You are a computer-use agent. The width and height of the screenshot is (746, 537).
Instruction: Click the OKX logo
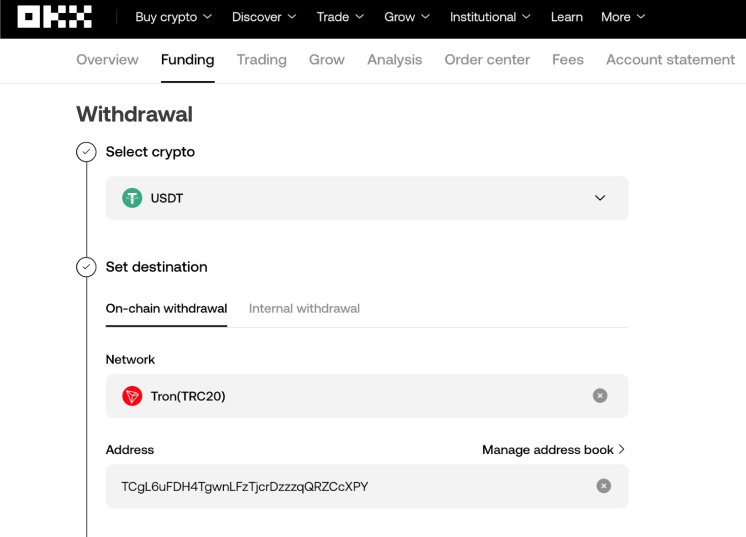click(x=55, y=17)
